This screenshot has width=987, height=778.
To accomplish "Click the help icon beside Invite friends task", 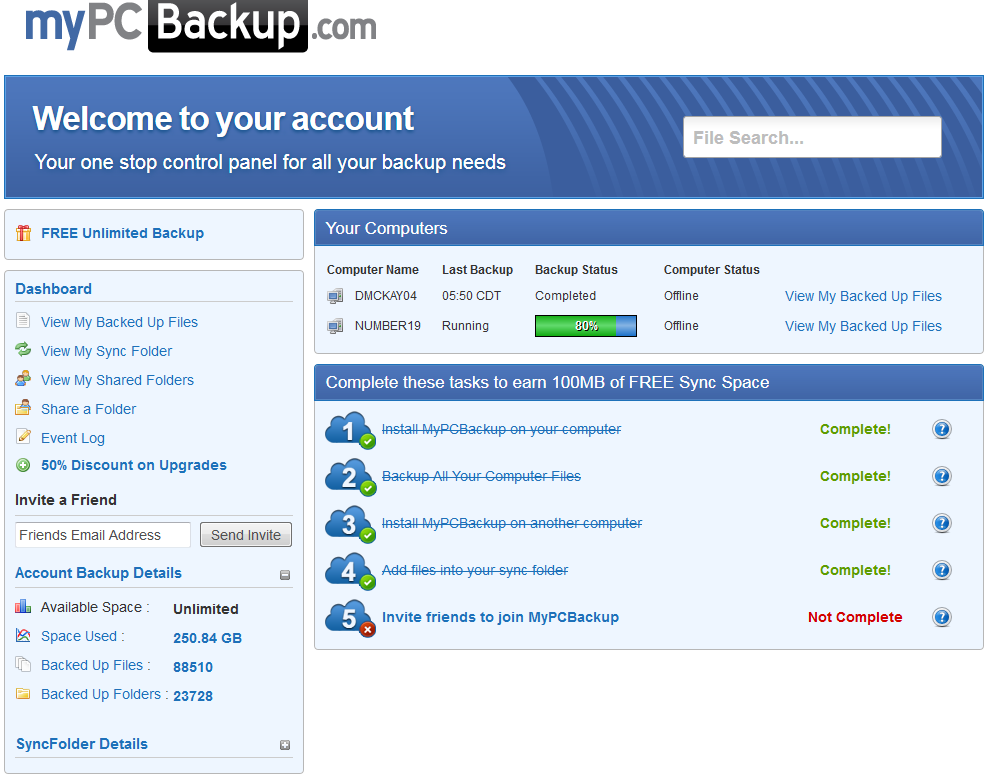I will click(x=941, y=617).
